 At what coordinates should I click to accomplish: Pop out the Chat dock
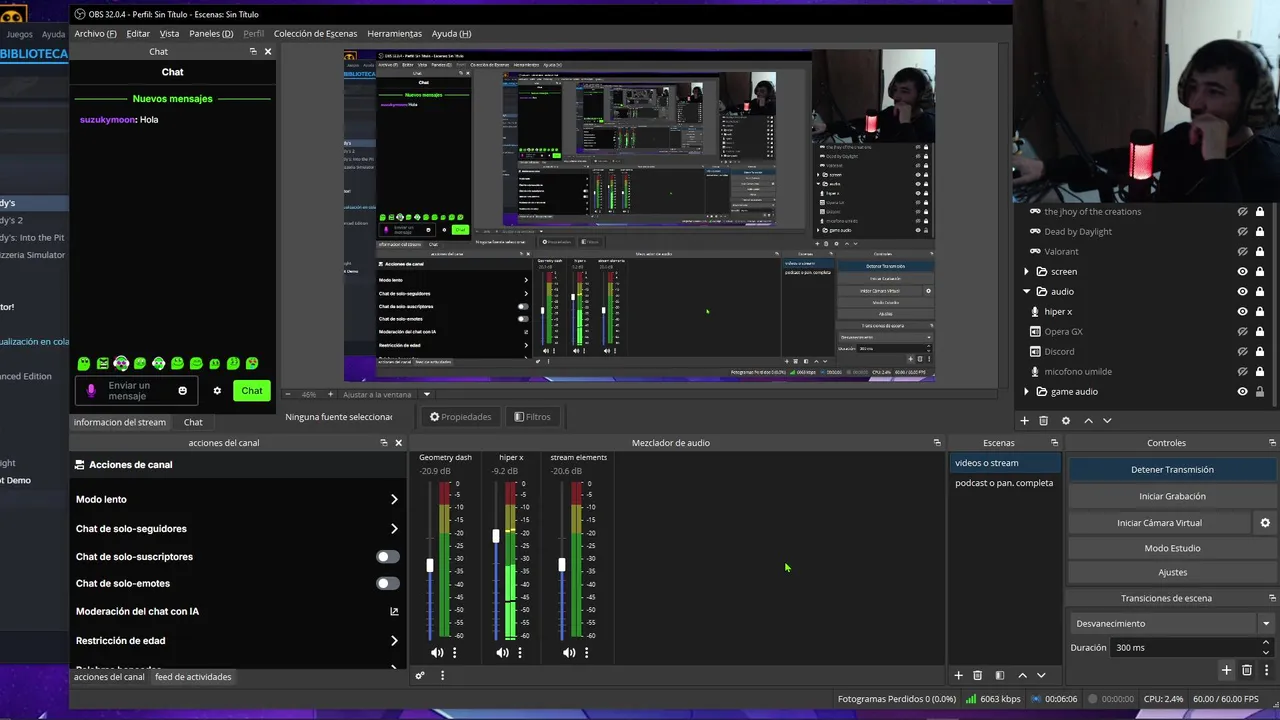[x=252, y=51]
